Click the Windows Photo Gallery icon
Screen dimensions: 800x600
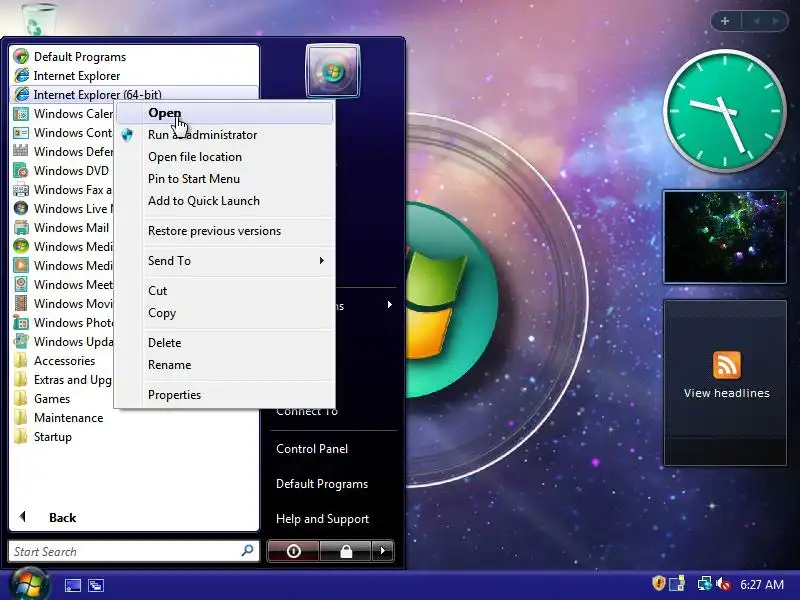pyautogui.click(x=21, y=322)
